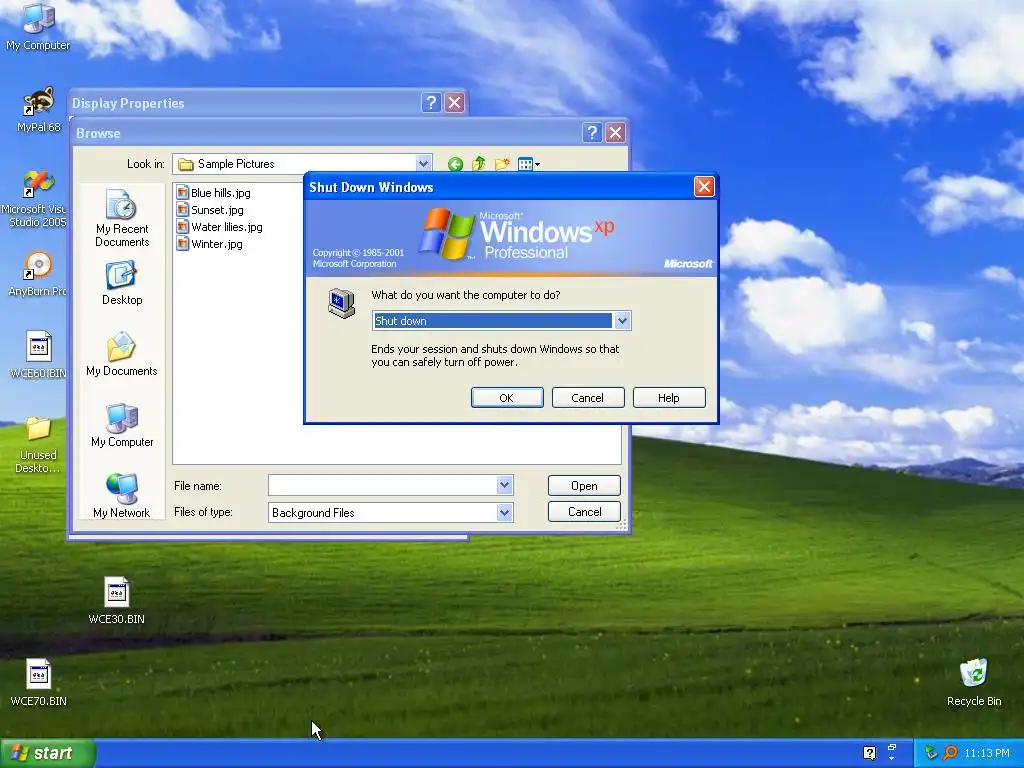
Task: Confirm shutdown with the OK button
Action: tap(507, 398)
